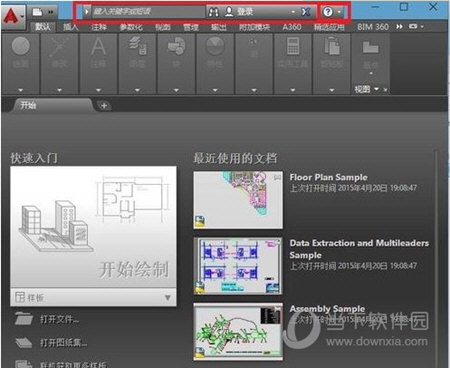Switch to the 插入 ribbon tab

coord(71,27)
